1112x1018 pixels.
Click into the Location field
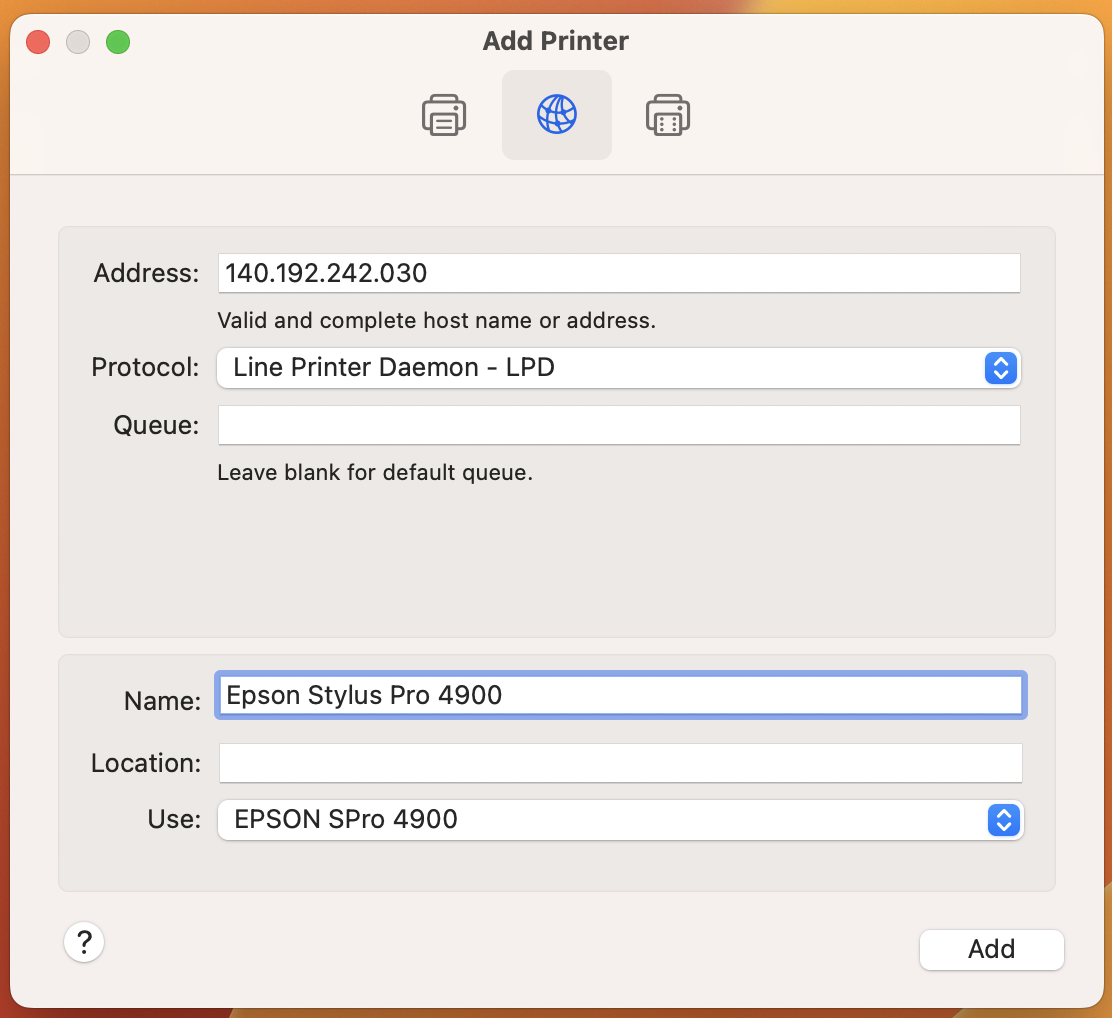pos(621,763)
